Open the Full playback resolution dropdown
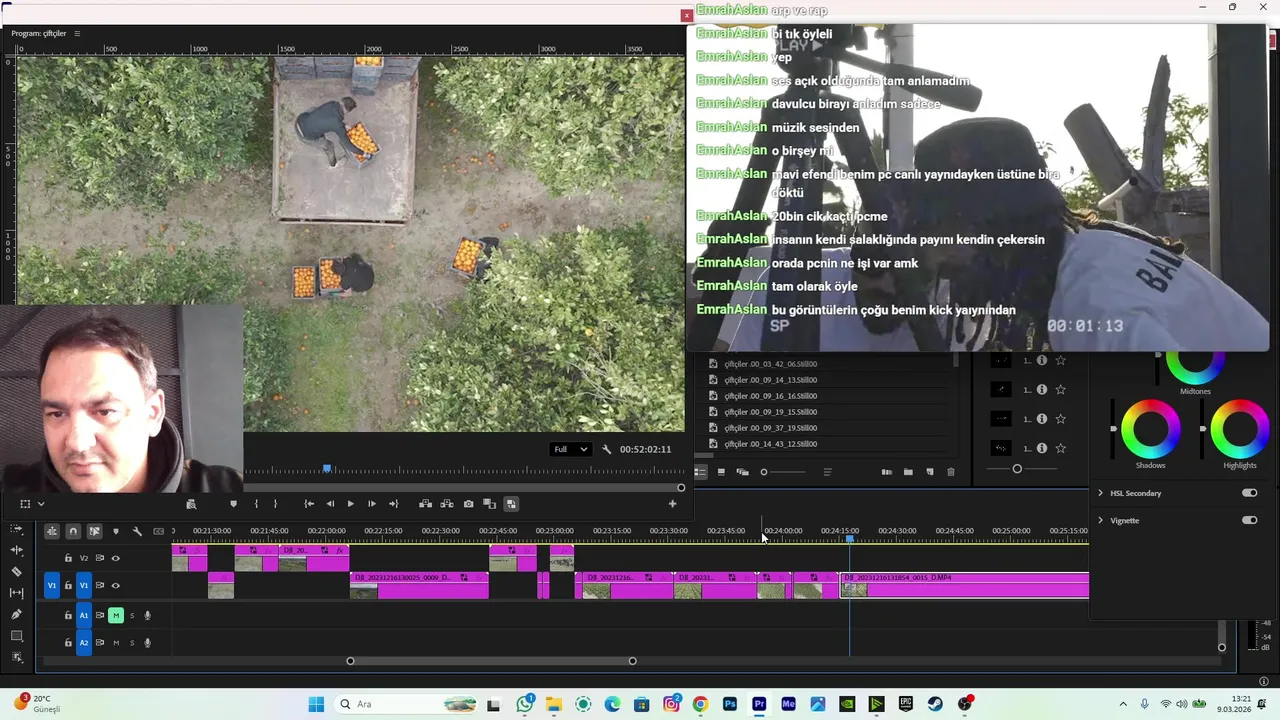This screenshot has height=720, width=1280. (x=571, y=449)
